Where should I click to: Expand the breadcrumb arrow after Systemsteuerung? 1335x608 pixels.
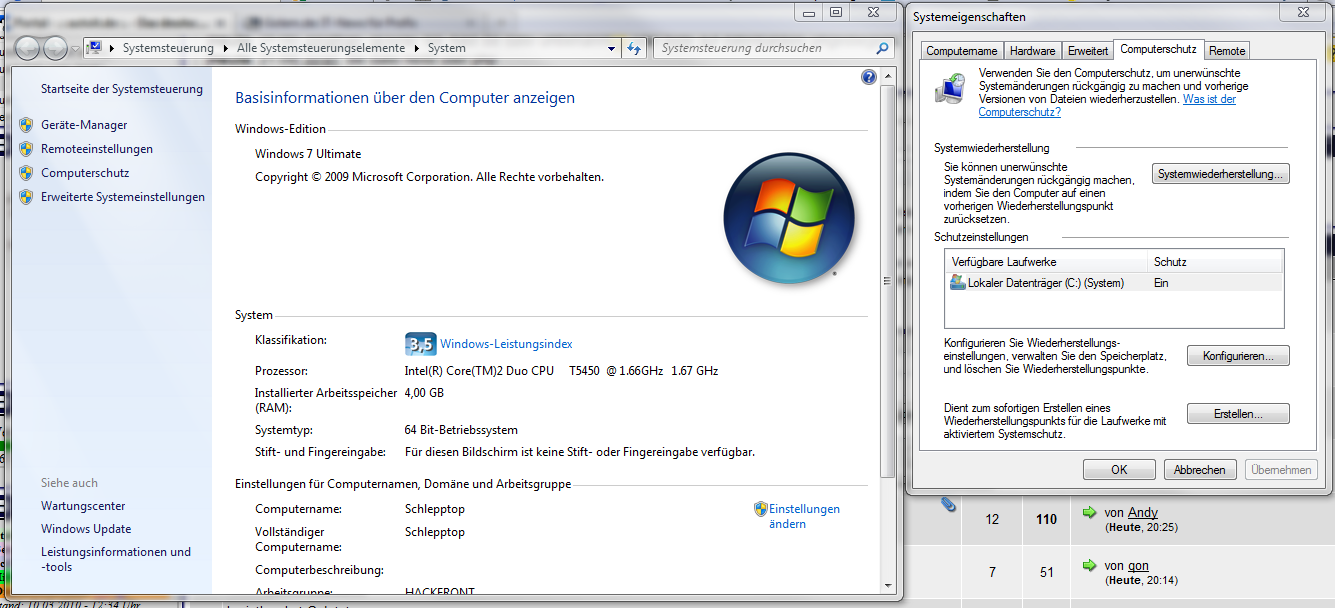(225, 48)
